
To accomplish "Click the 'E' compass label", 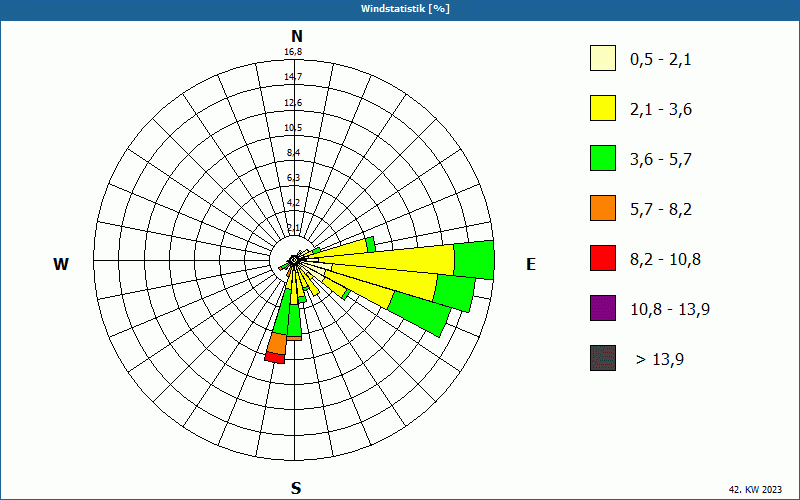I will pos(531,264).
